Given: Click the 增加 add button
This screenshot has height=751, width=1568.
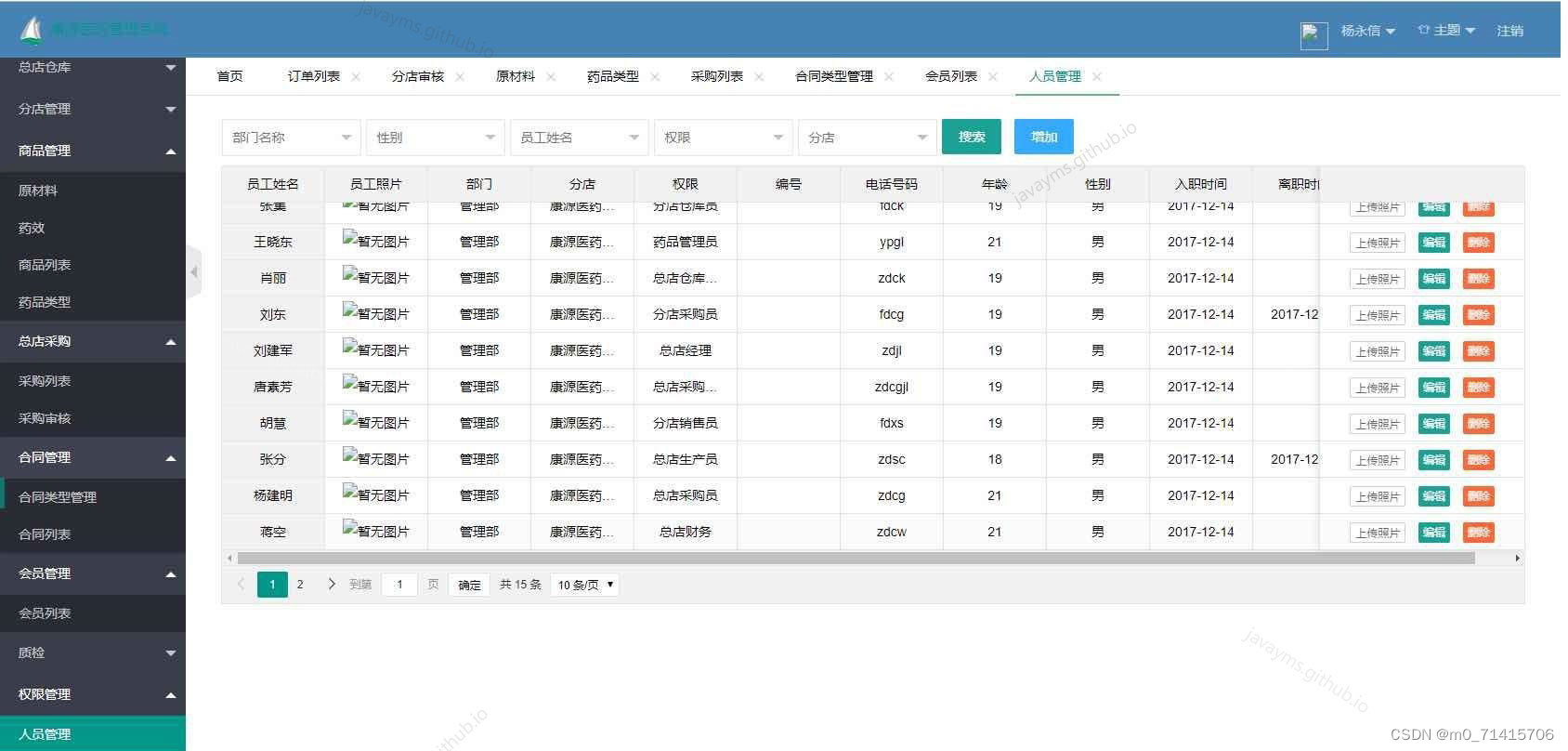Looking at the screenshot, I should (x=1044, y=137).
